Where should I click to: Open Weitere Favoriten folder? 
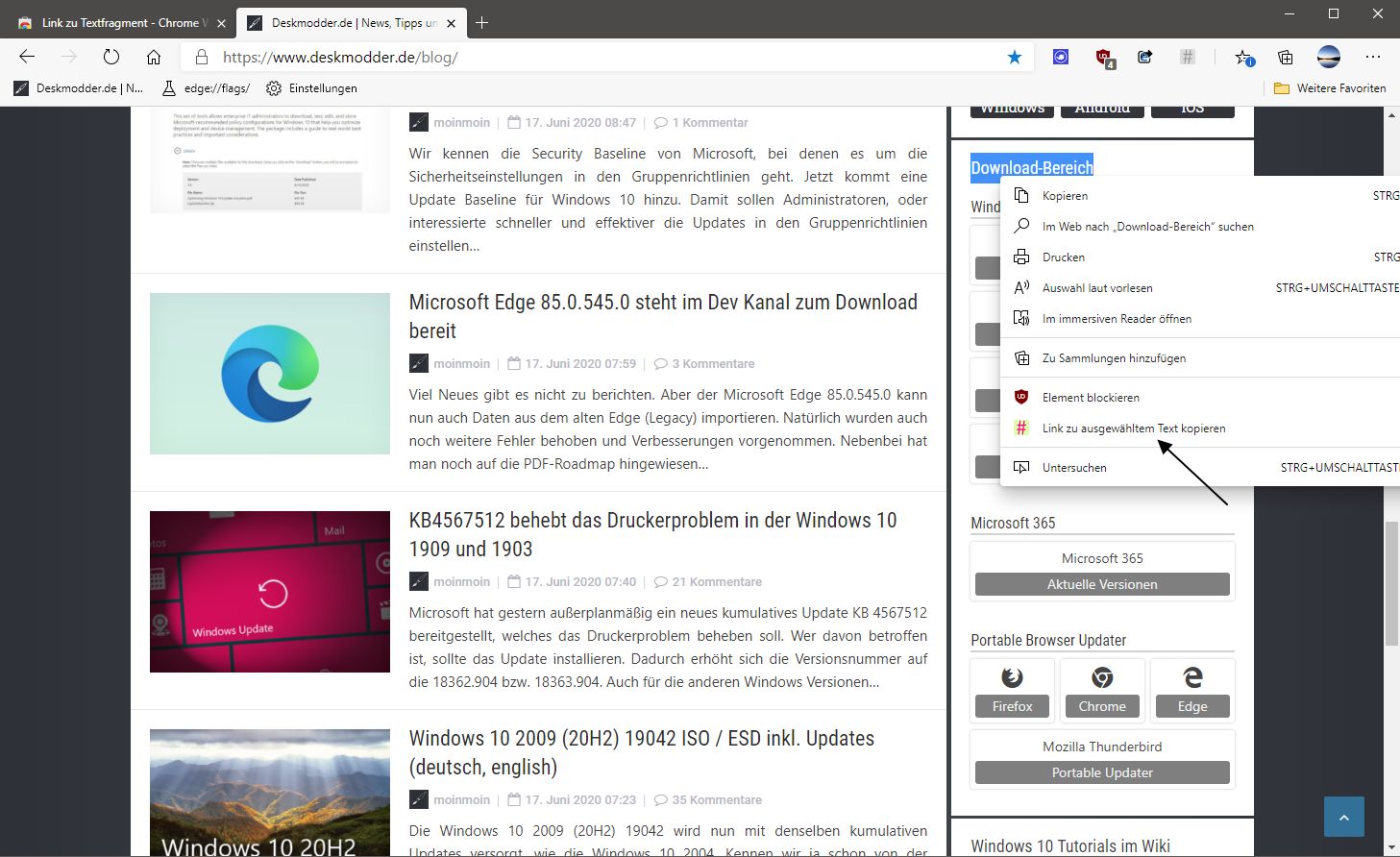coord(1330,88)
